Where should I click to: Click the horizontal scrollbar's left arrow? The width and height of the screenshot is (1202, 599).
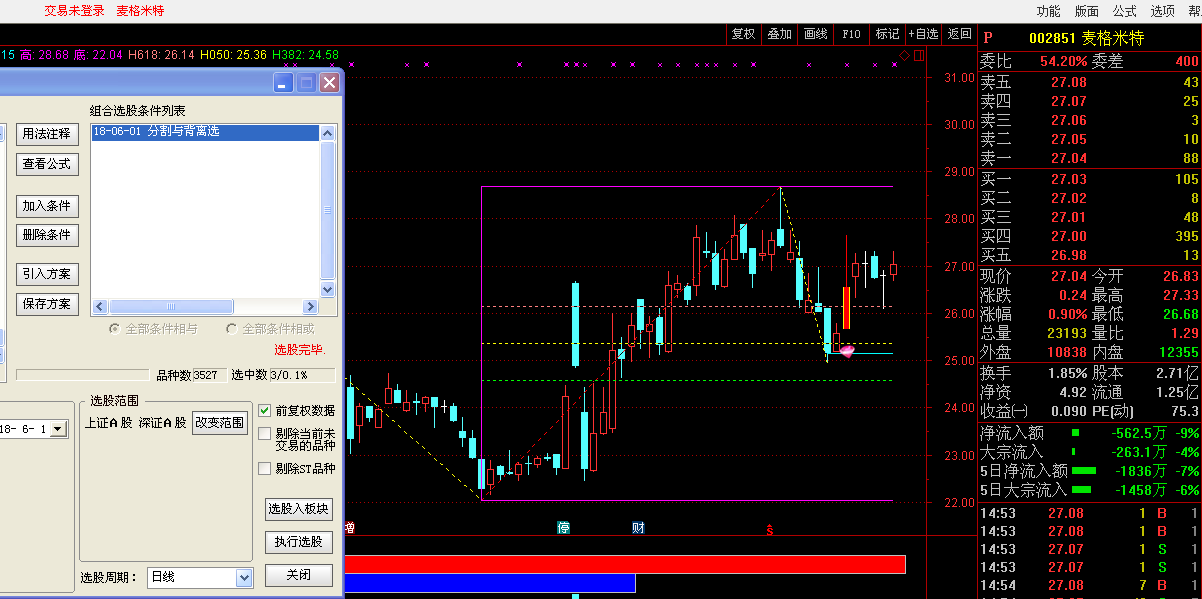(99, 307)
